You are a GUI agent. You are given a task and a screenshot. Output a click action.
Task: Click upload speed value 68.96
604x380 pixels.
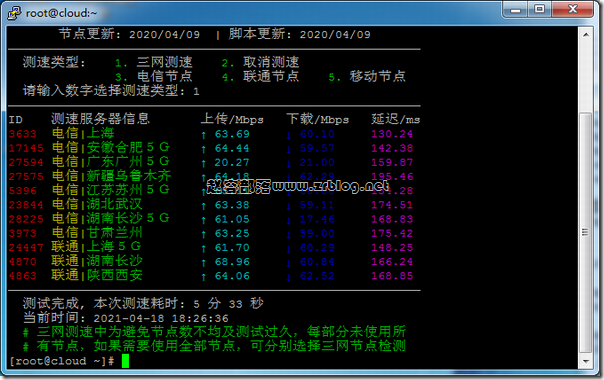pos(232,262)
